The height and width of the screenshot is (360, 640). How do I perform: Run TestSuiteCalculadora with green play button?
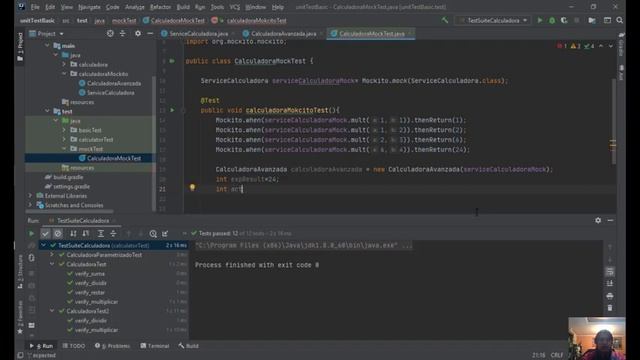tap(540, 20)
